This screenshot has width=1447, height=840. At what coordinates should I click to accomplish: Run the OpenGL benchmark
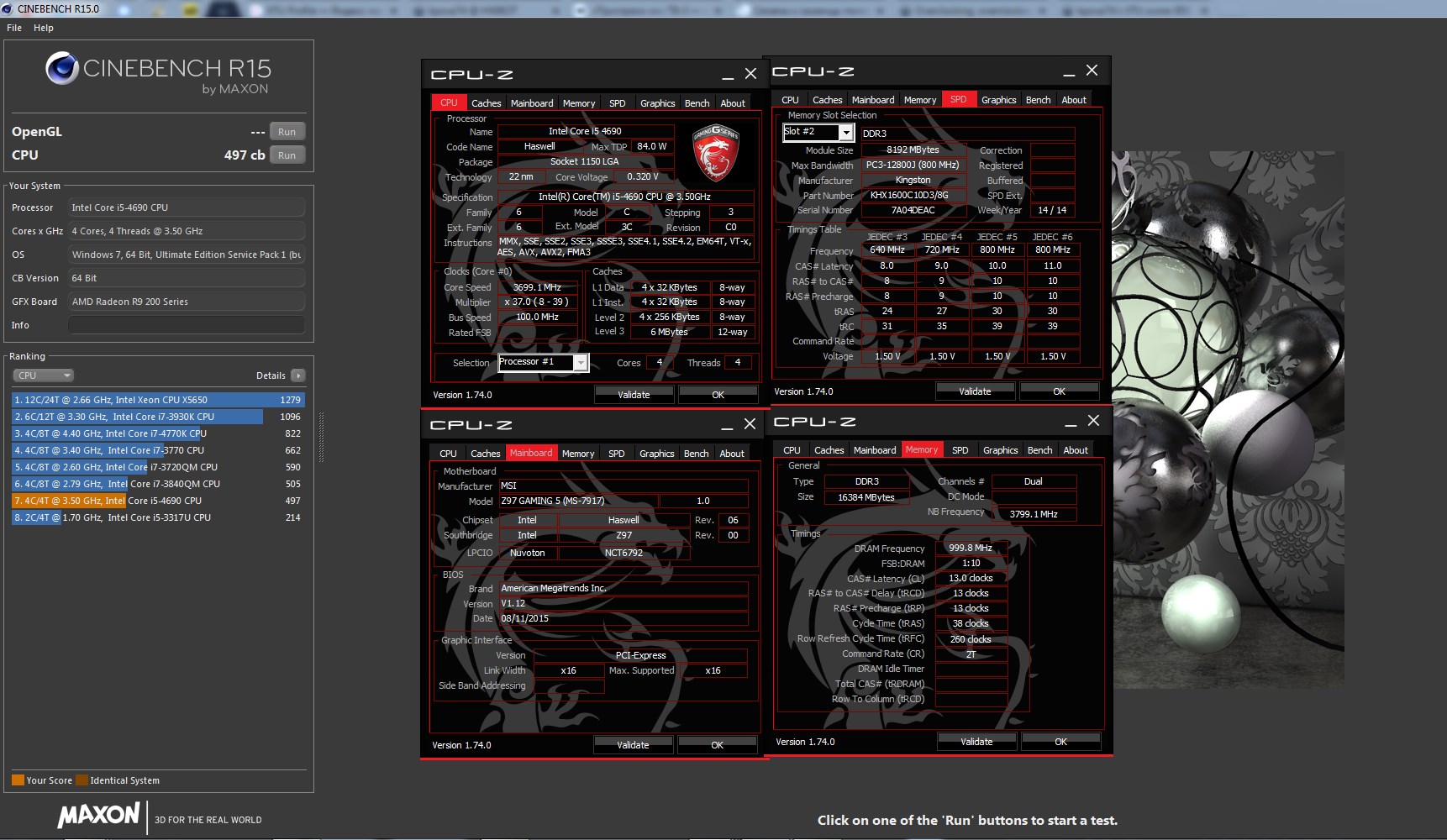pos(287,132)
